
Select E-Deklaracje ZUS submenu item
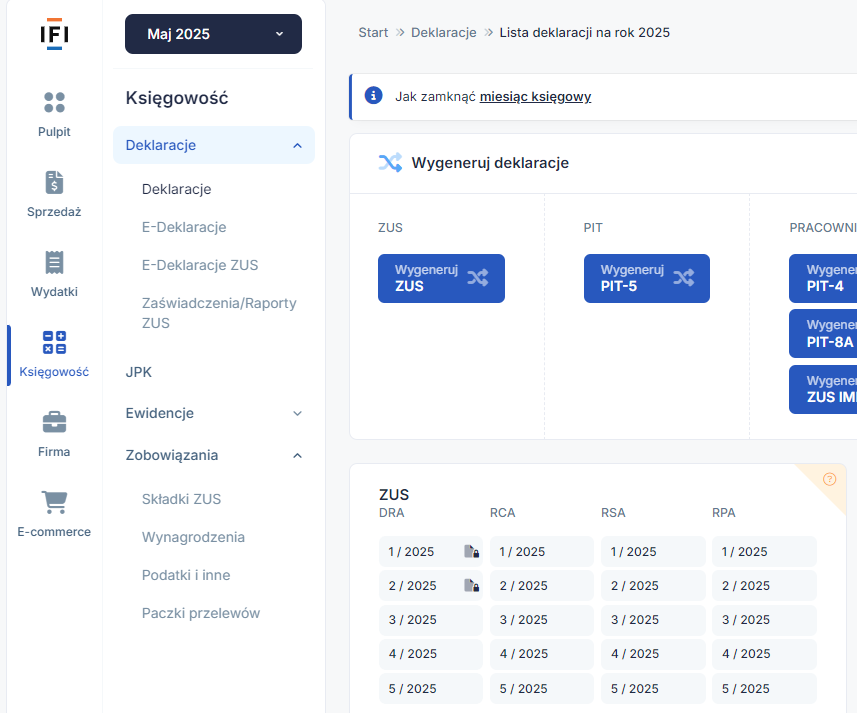pyautogui.click(x=200, y=265)
